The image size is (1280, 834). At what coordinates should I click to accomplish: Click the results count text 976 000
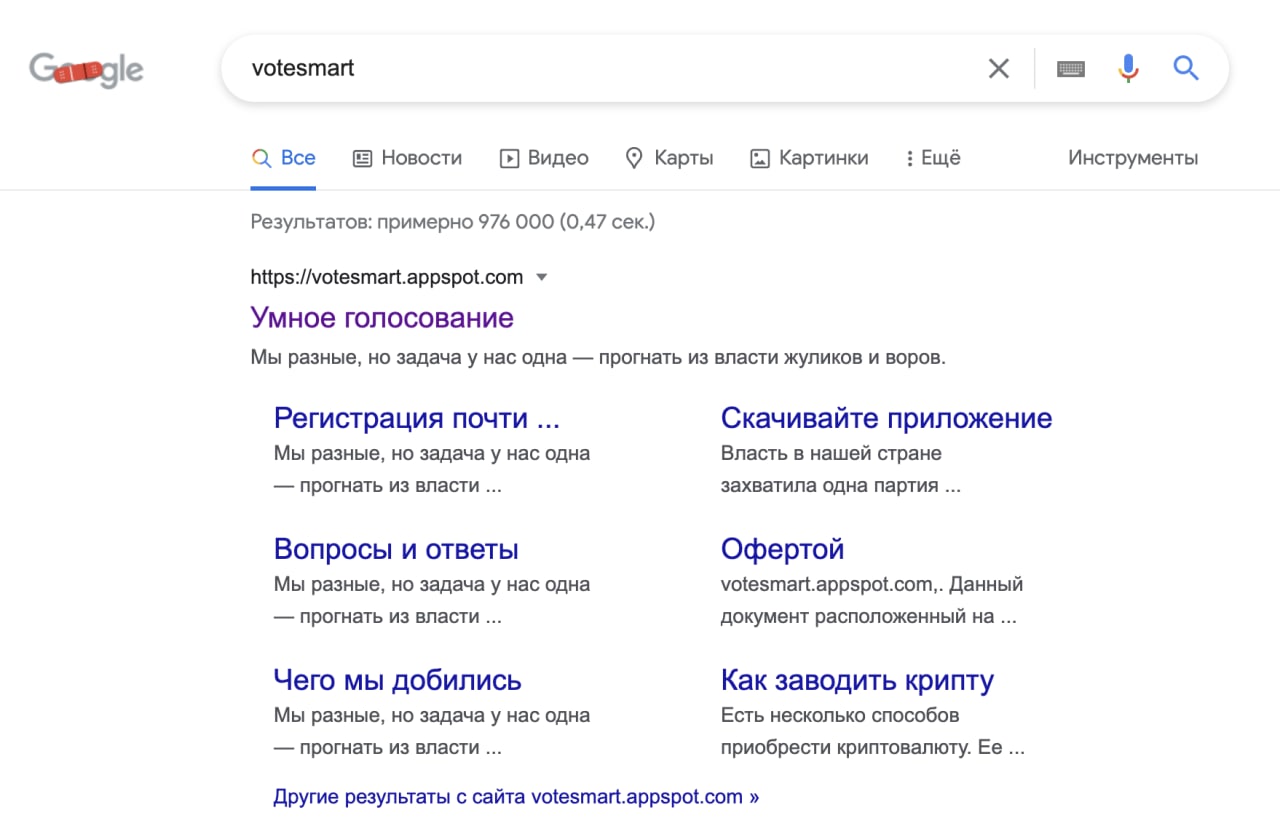click(453, 221)
